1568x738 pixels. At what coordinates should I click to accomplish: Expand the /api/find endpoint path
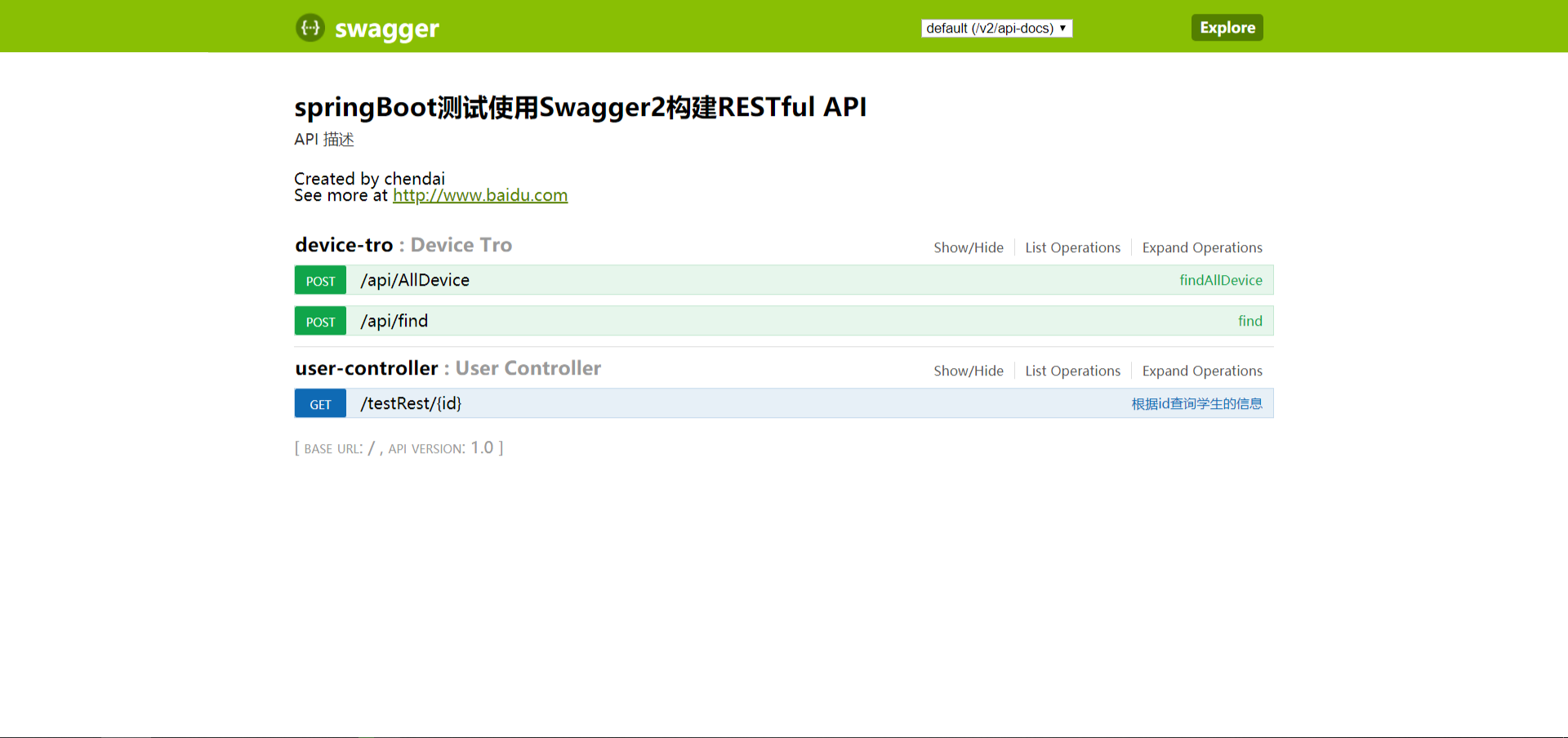tap(394, 321)
